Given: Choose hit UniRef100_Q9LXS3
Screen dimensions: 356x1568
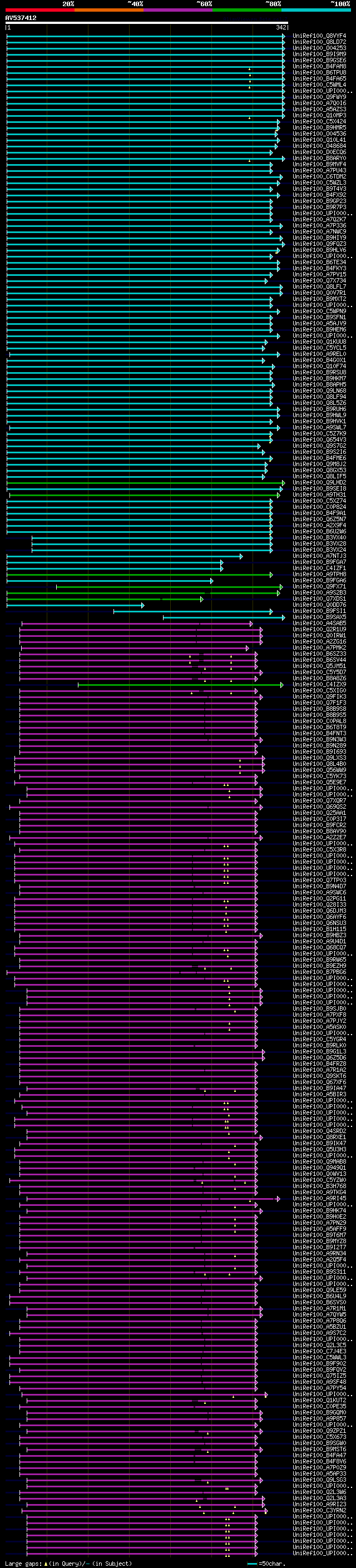Looking at the screenshot, I should (319, 759).
